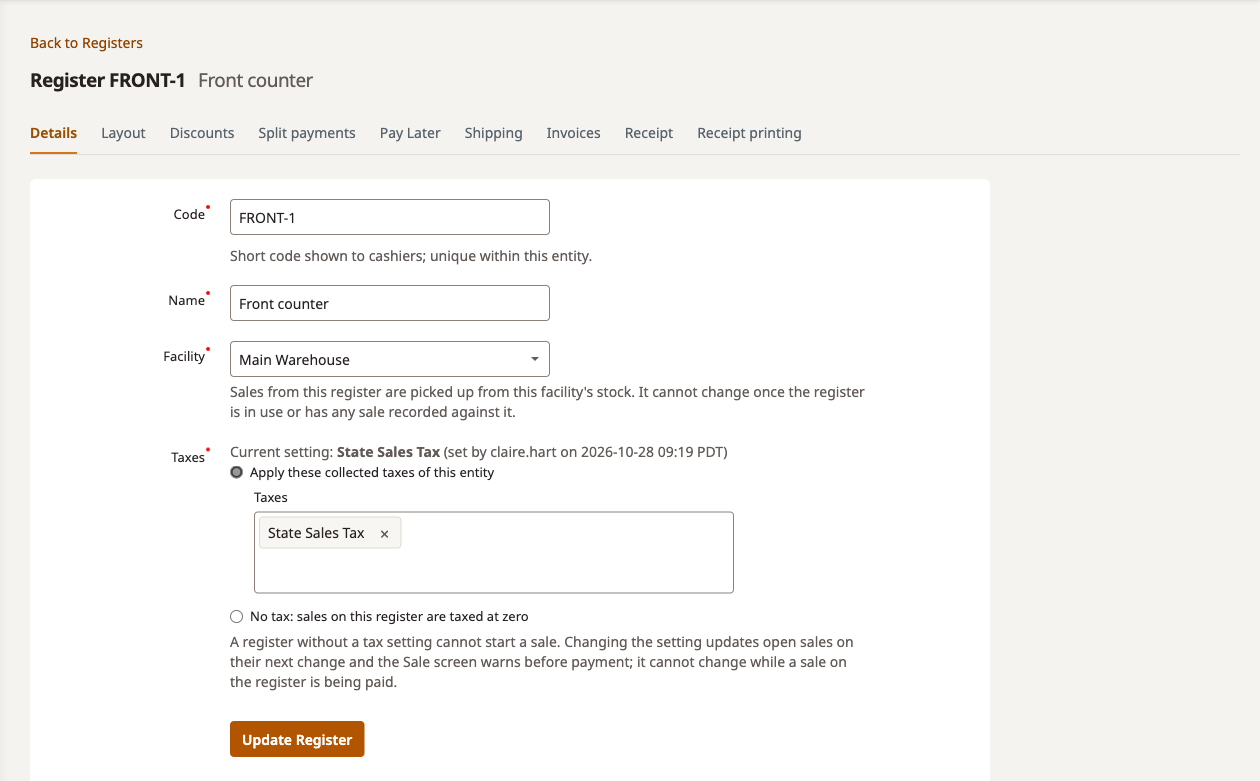Go to the Discounts tab
The image size is (1260, 781).
[x=202, y=133]
